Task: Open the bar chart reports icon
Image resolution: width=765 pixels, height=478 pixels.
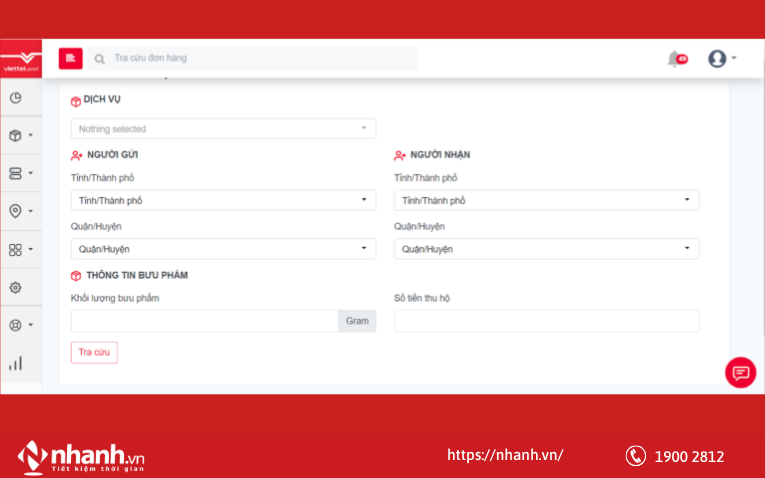Action: pos(16,363)
